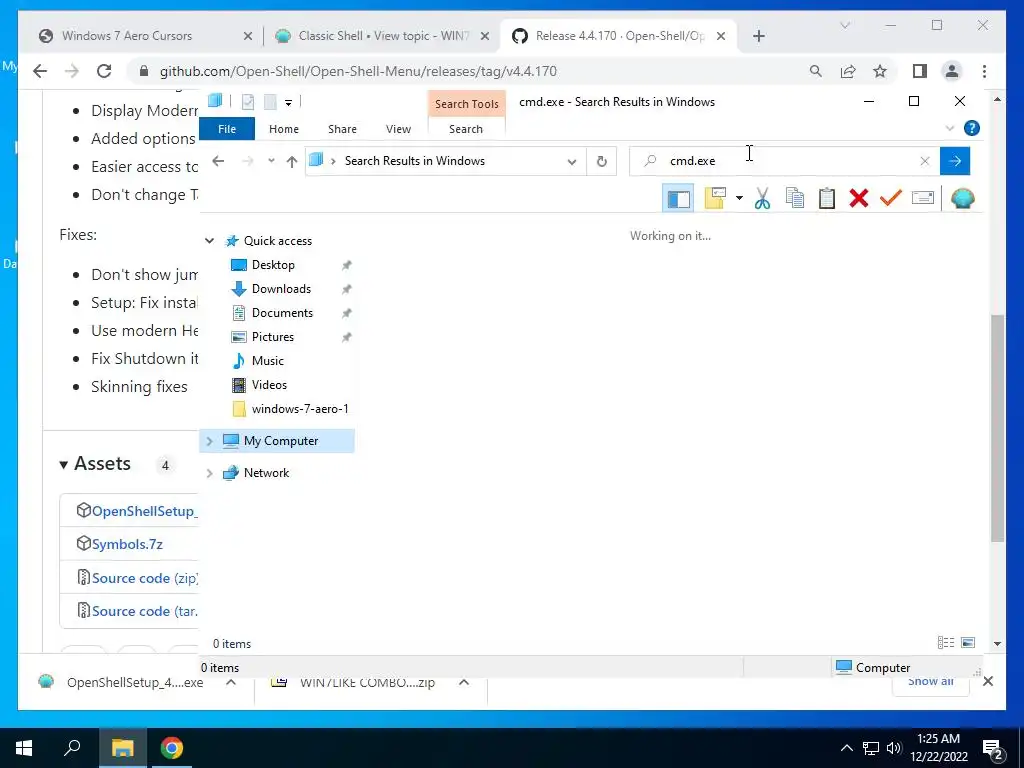Image resolution: width=1024 pixels, height=768 pixels.
Task: Select the Search ribbon tab
Action: (x=466, y=129)
